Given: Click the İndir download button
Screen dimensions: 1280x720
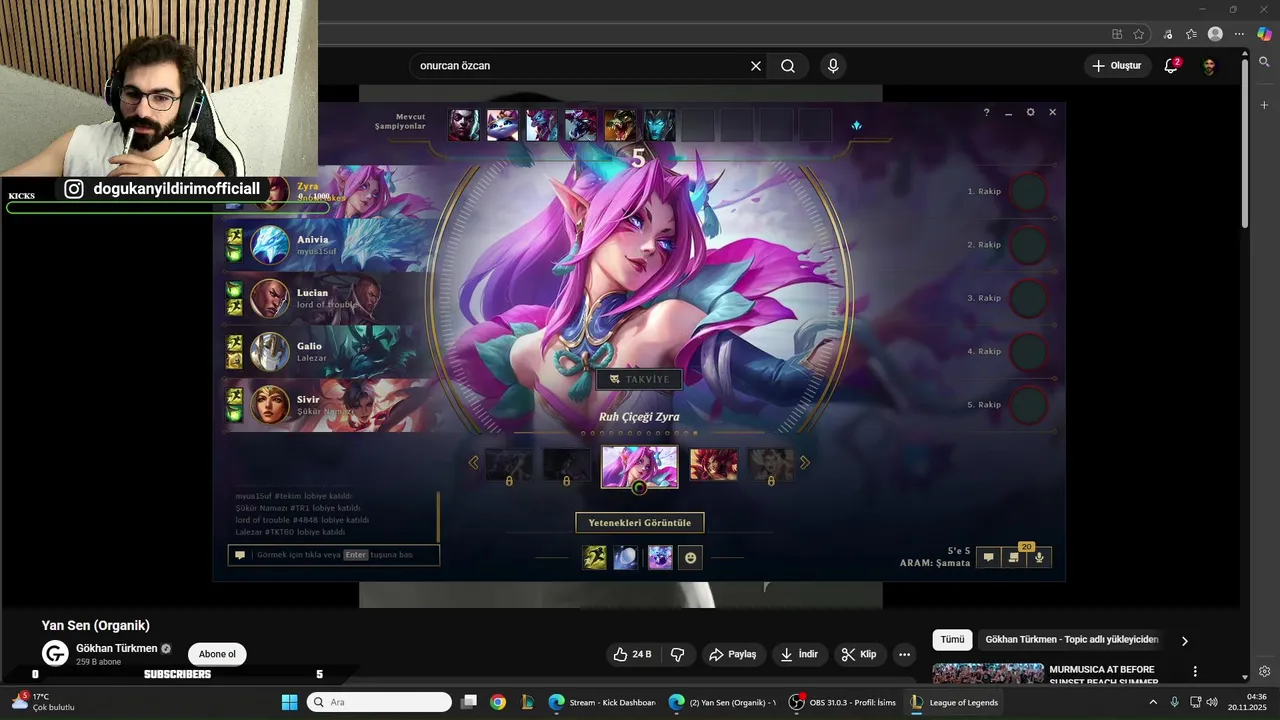Looking at the screenshot, I should [x=799, y=654].
